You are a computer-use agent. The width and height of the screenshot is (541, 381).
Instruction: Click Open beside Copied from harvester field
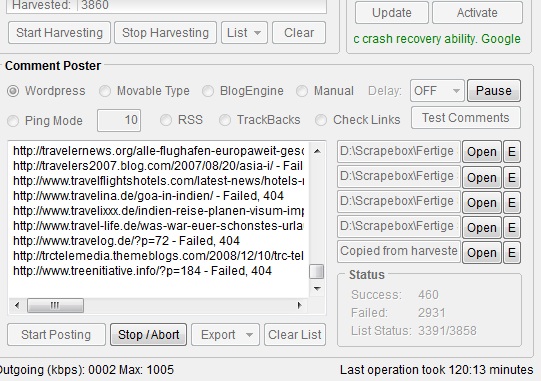[482, 253]
